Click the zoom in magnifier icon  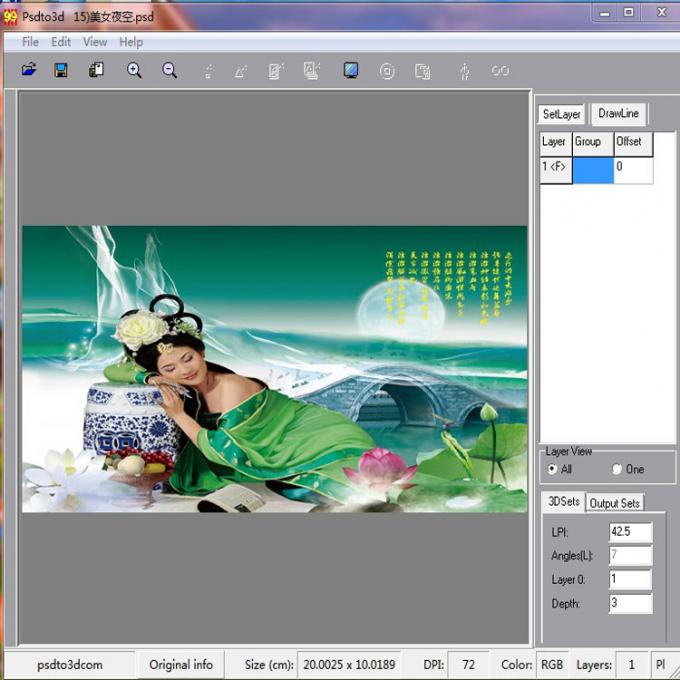click(x=134, y=70)
